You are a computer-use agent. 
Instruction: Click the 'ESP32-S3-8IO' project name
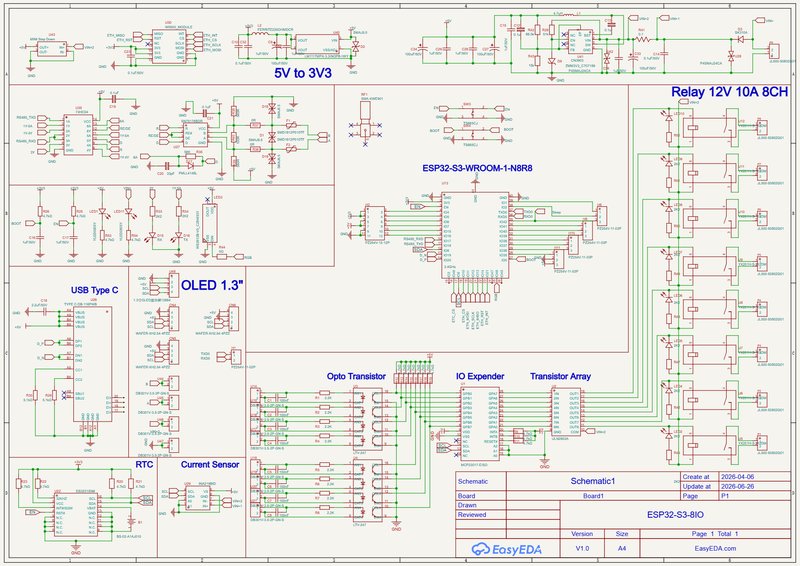pos(675,515)
